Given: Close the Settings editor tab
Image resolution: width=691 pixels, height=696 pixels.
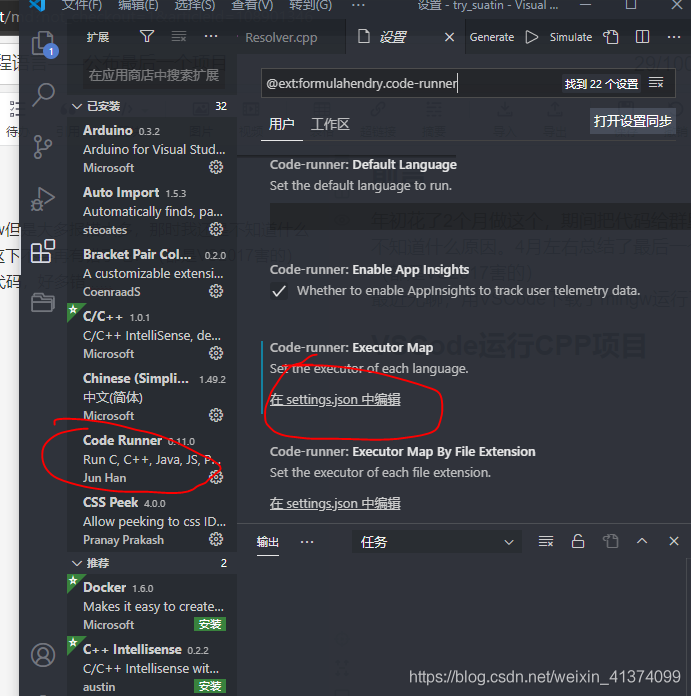Looking at the screenshot, I should coord(449,37).
